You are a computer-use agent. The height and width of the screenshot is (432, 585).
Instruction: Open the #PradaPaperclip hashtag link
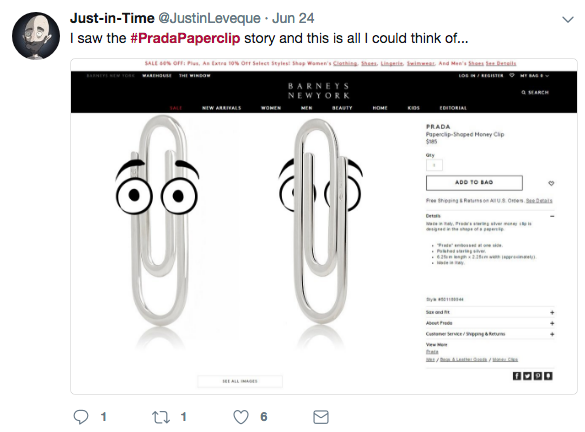coord(185,38)
